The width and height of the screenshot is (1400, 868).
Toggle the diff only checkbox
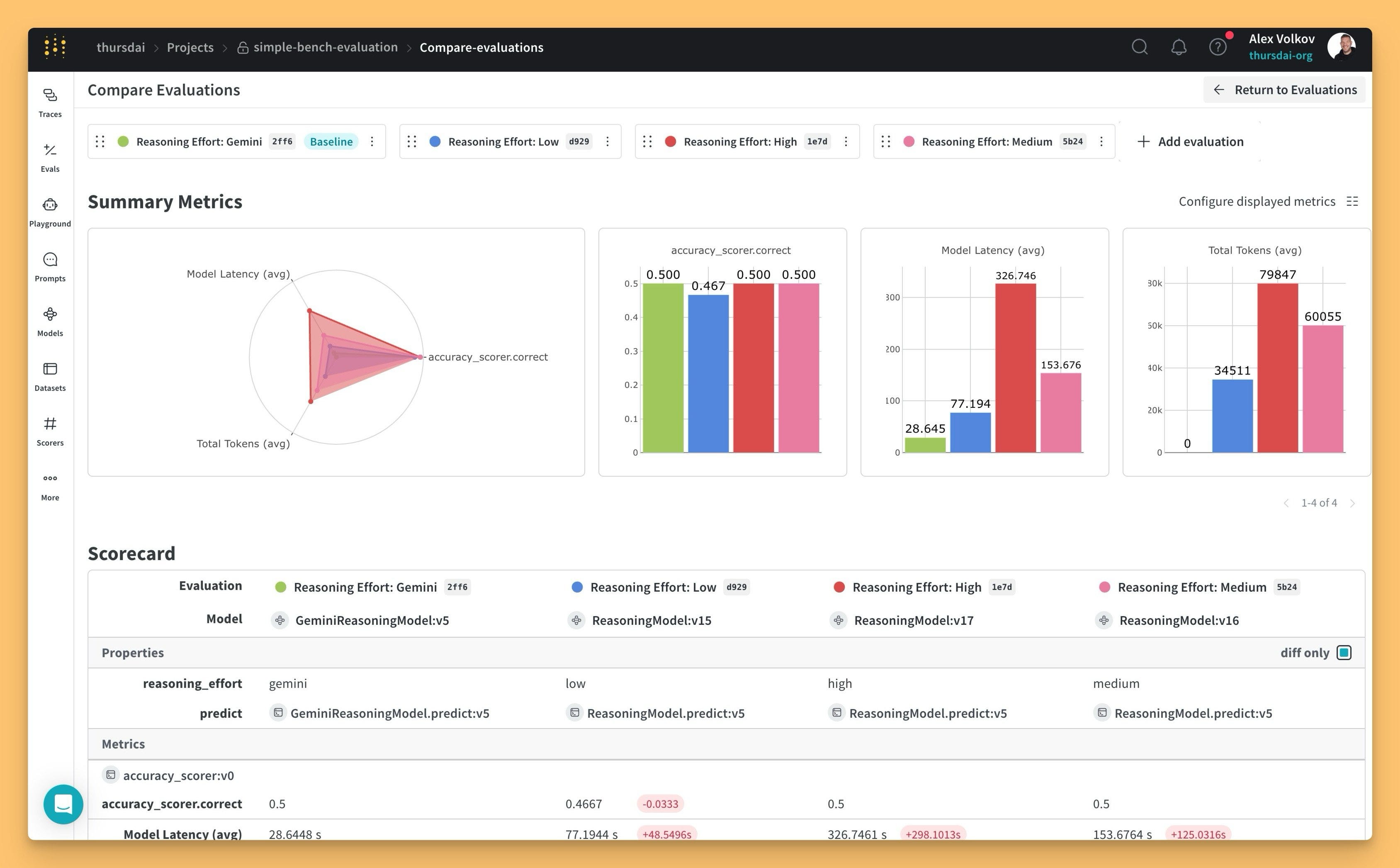coord(1344,653)
